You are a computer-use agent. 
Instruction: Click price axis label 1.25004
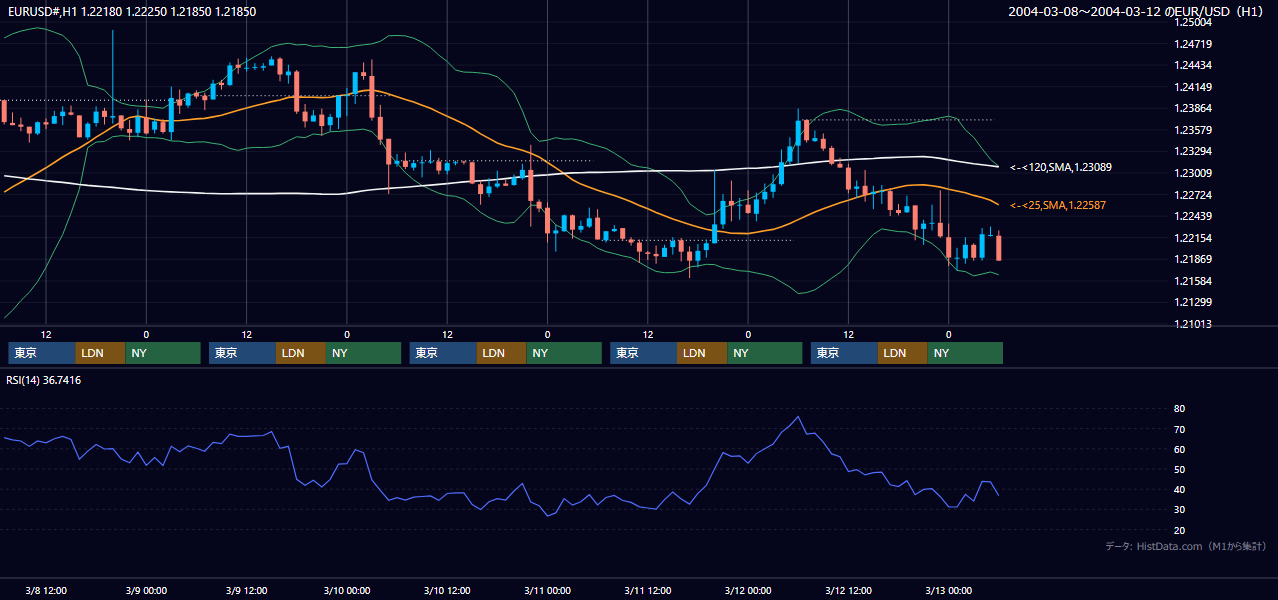click(x=1194, y=22)
